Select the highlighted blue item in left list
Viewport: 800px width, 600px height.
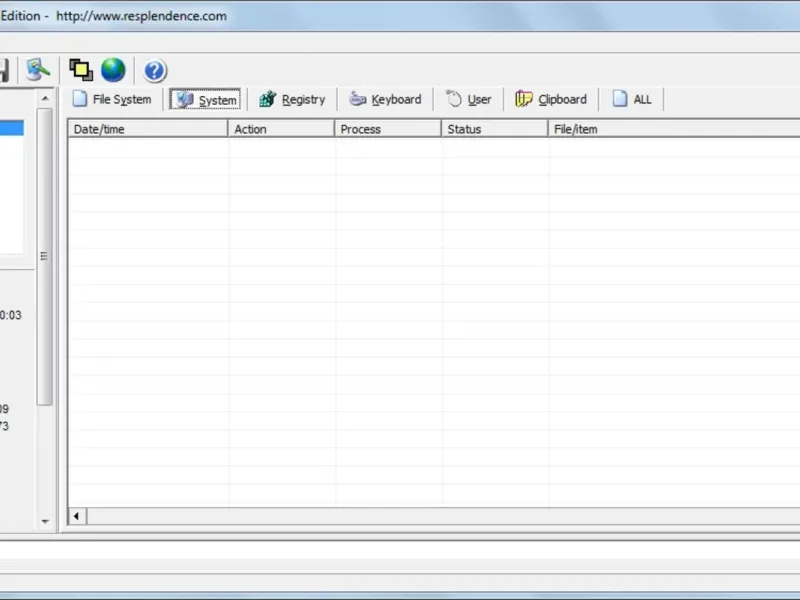(12, 128)
